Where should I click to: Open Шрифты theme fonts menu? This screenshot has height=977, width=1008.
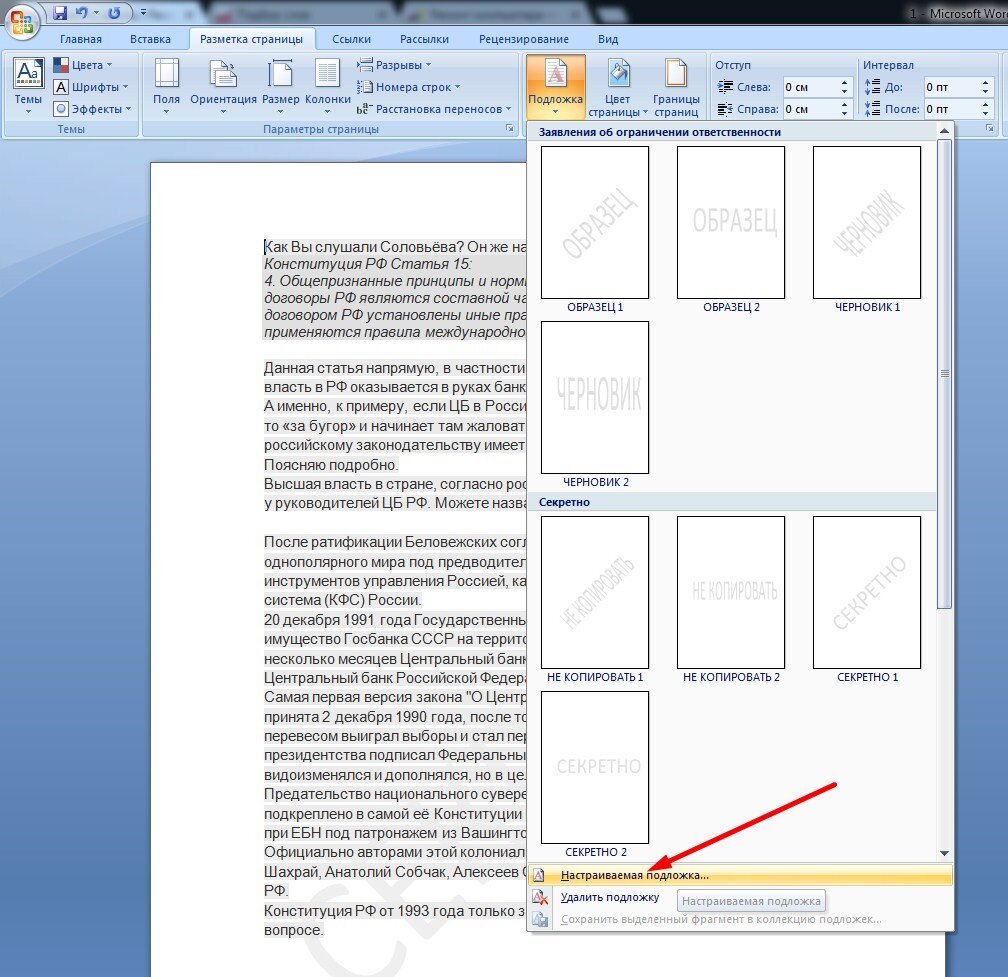(x=91, y=87)
